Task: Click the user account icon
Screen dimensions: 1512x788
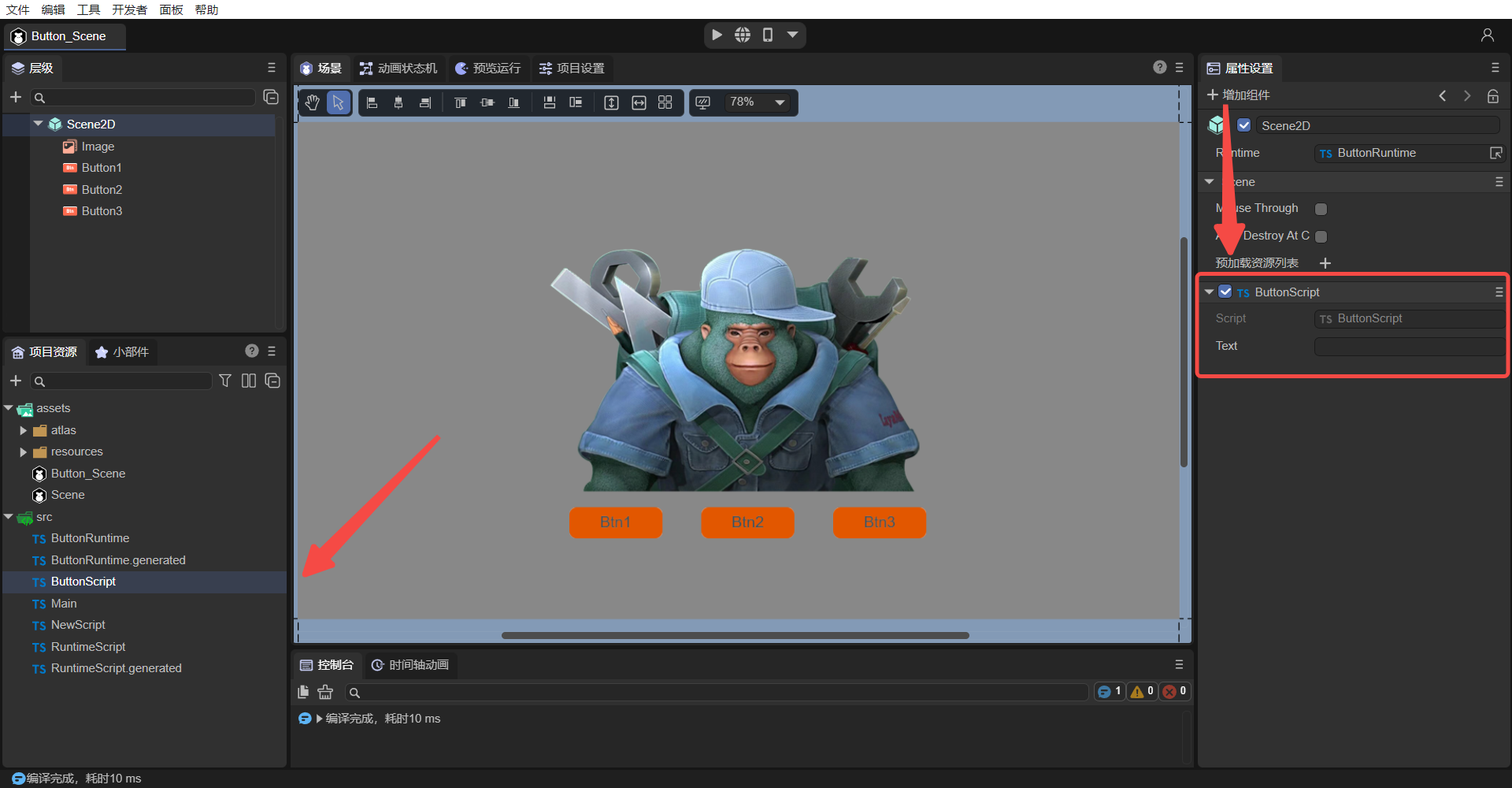Action: [1487, 35]
